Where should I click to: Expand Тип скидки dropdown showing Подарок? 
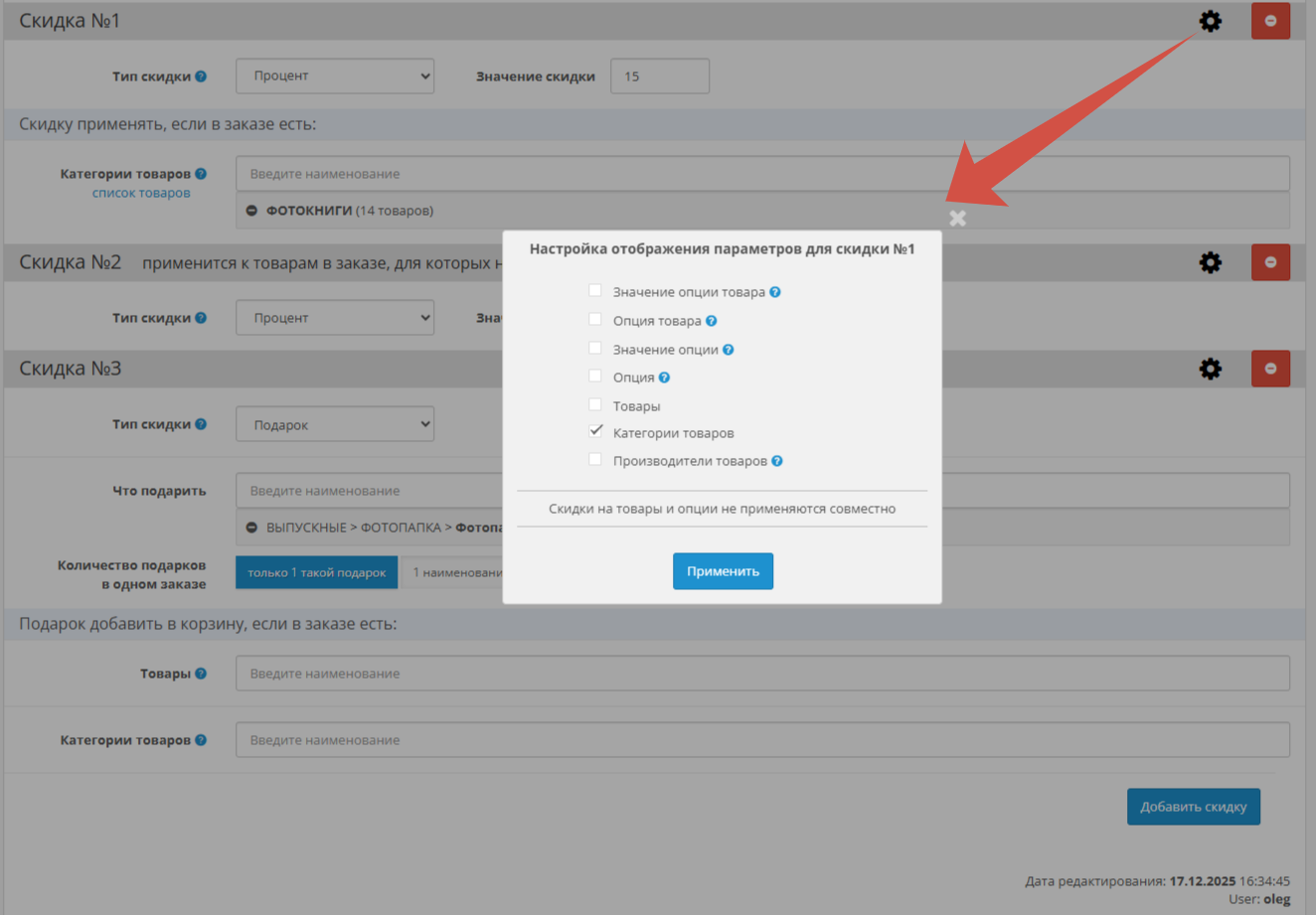pyautogui.click(x=334, y=424)
